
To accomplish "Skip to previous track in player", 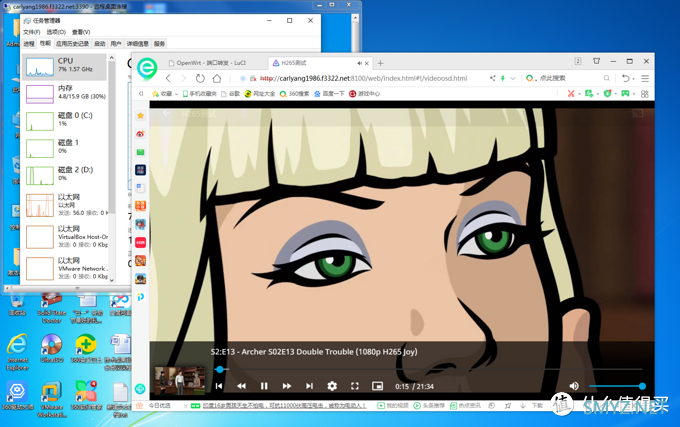I will [219, 386].
